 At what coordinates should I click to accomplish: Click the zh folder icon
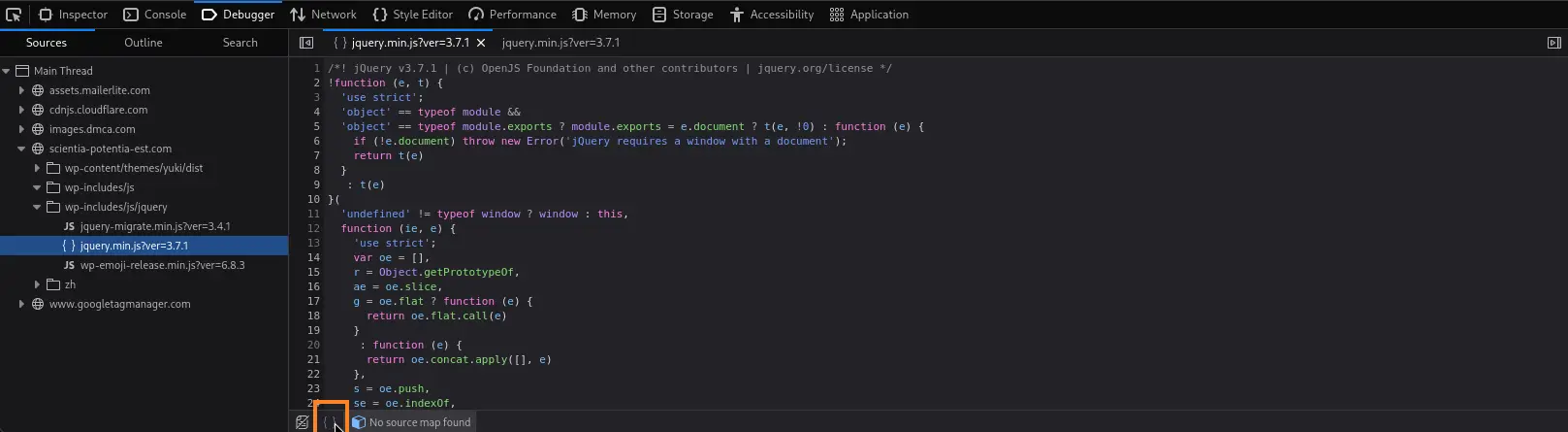point(53,284)
